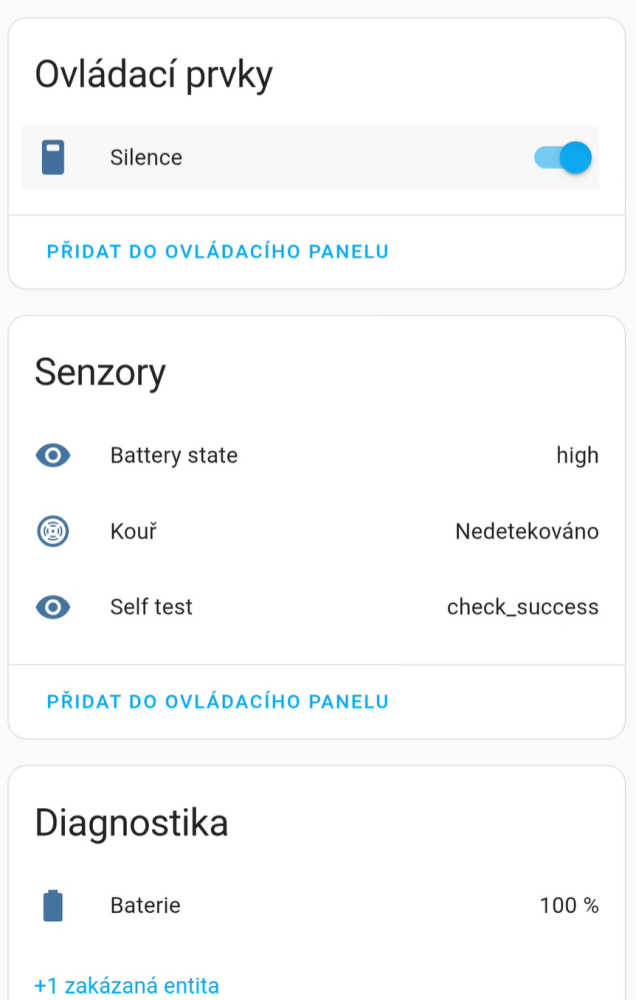Screen dimensions: 636x1000
Task: Click the Kouř smoke detector icon
Action: [x=53, y=532]
